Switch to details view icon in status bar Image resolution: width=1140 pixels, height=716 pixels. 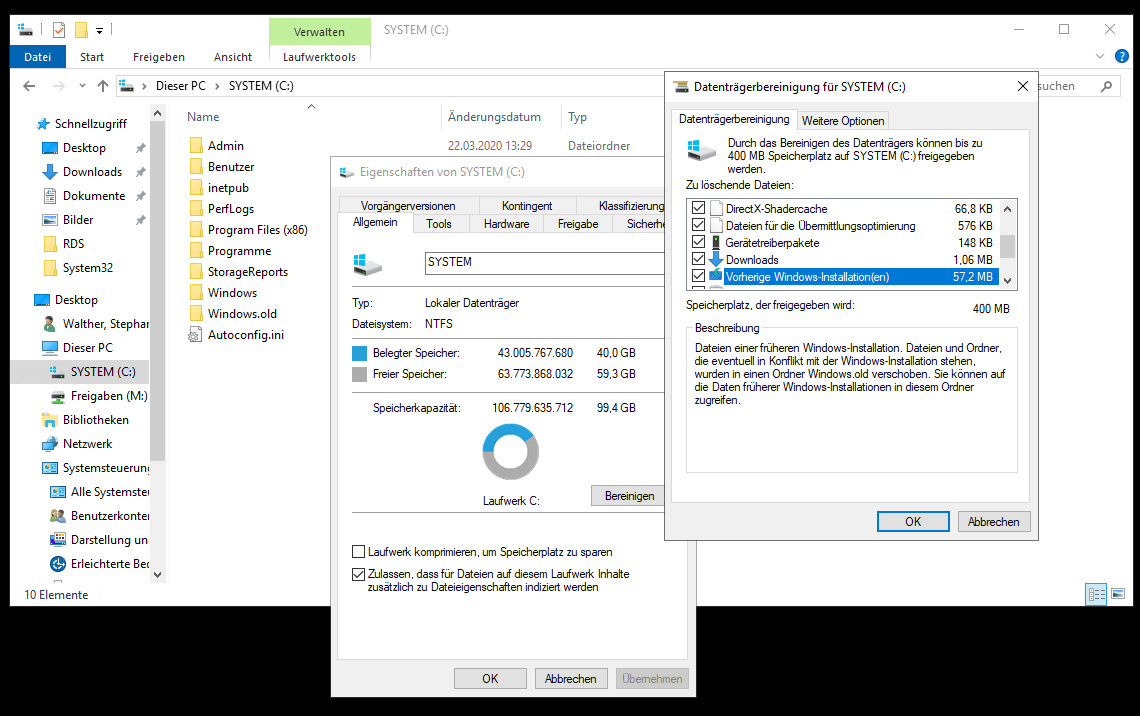pyautogui.click(x=1096, y=594)
